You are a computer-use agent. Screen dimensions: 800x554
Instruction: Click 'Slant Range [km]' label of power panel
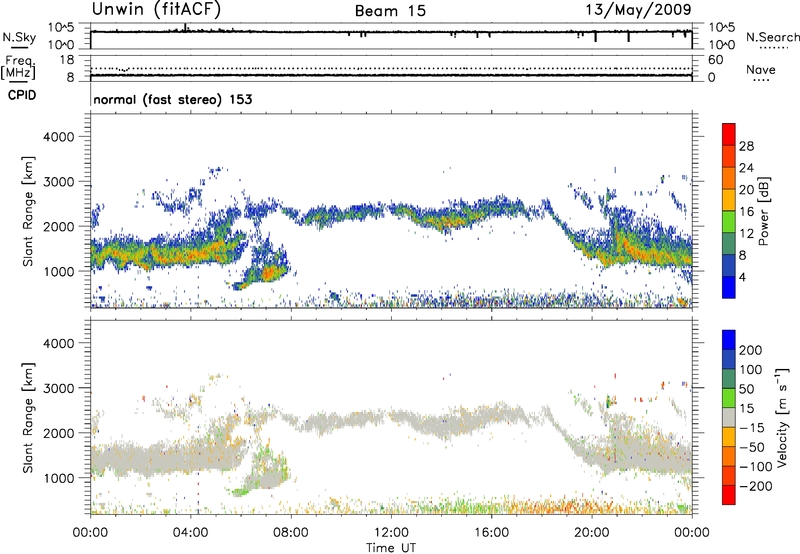[28, 211]
